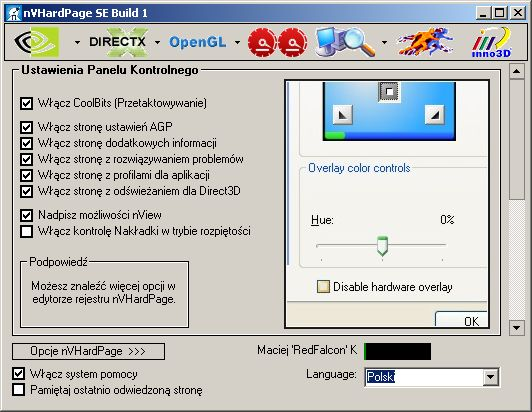Click the vertical scrollbar thumb
Image resolution: width=532 pixels, height=412 pixels.
[516, 139]
